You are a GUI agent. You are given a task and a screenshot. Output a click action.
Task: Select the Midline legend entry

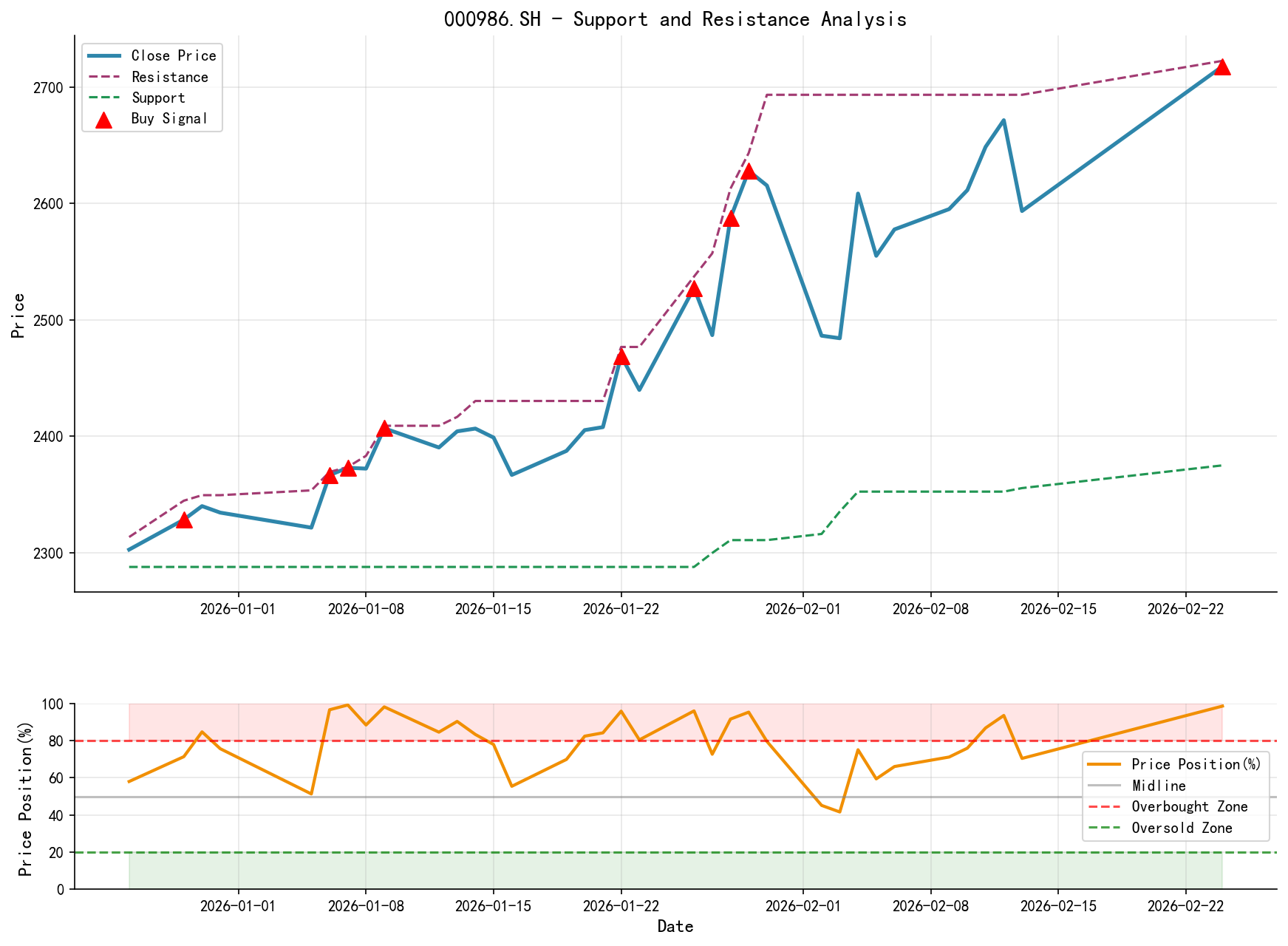[1161, 786]
